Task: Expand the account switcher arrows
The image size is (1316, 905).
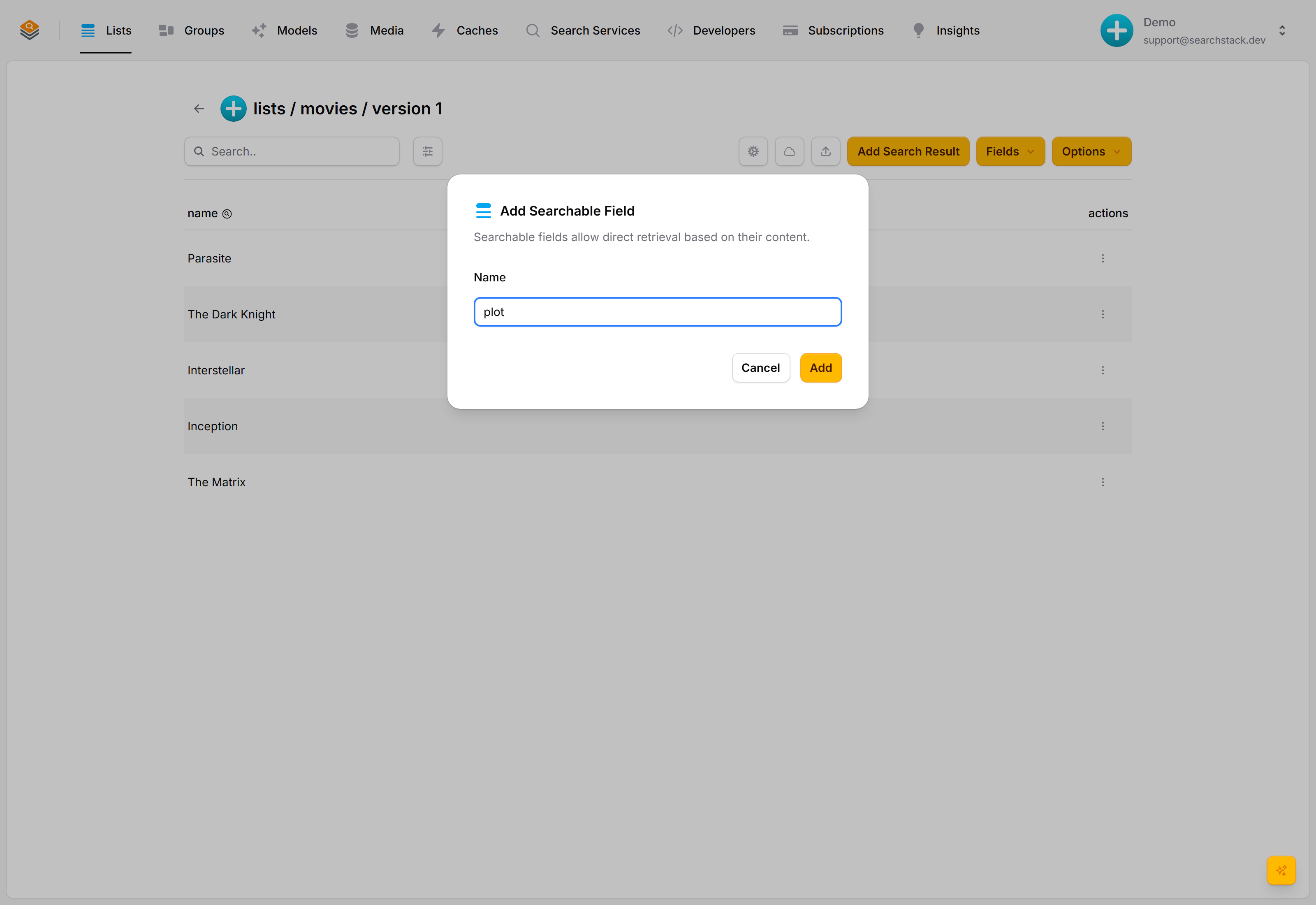Action: tap(1282, 30)
